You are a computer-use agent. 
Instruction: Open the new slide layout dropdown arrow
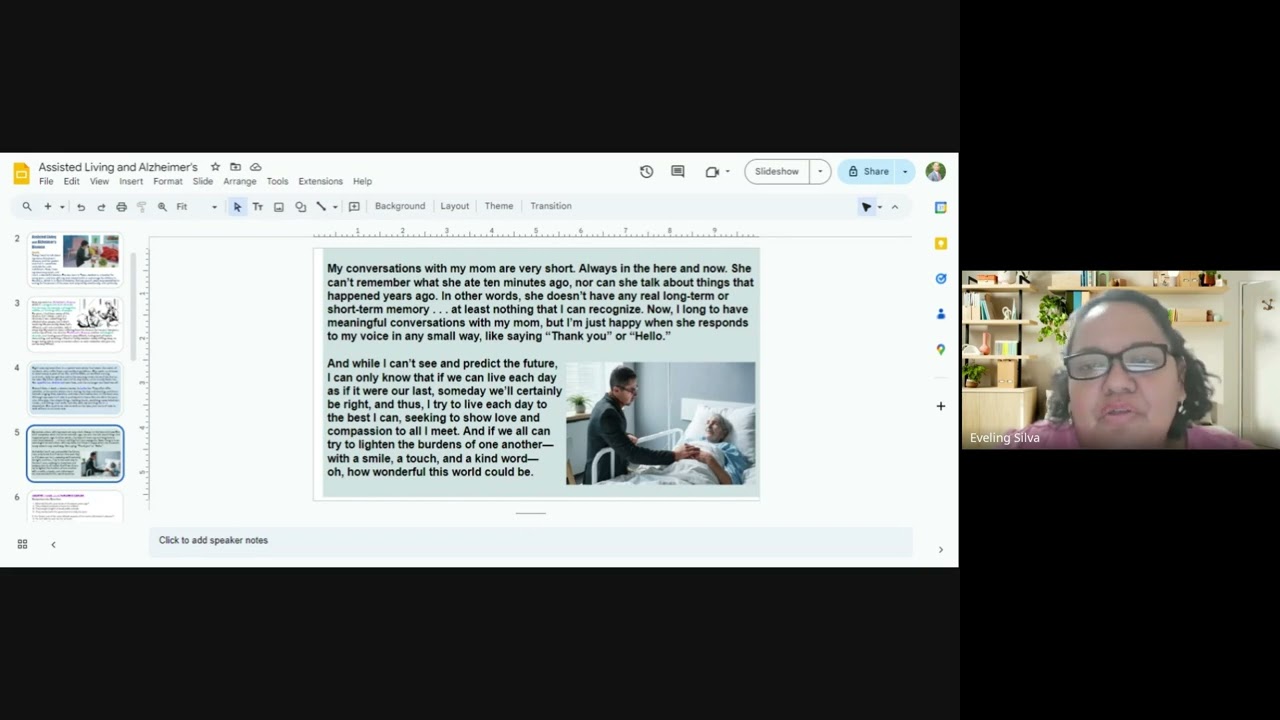(x=62, y=207)
